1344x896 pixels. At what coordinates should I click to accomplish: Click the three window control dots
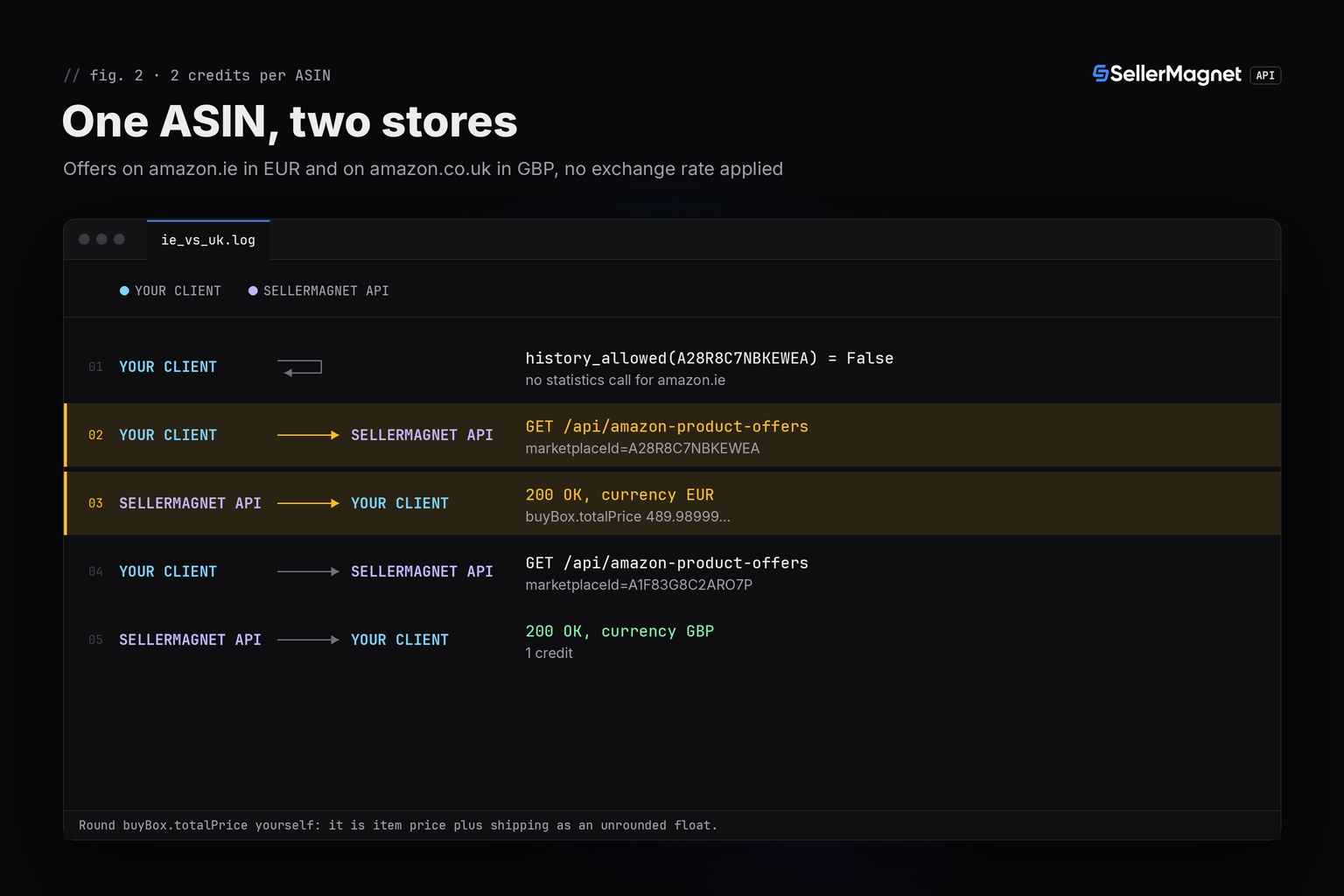[101, 239]
